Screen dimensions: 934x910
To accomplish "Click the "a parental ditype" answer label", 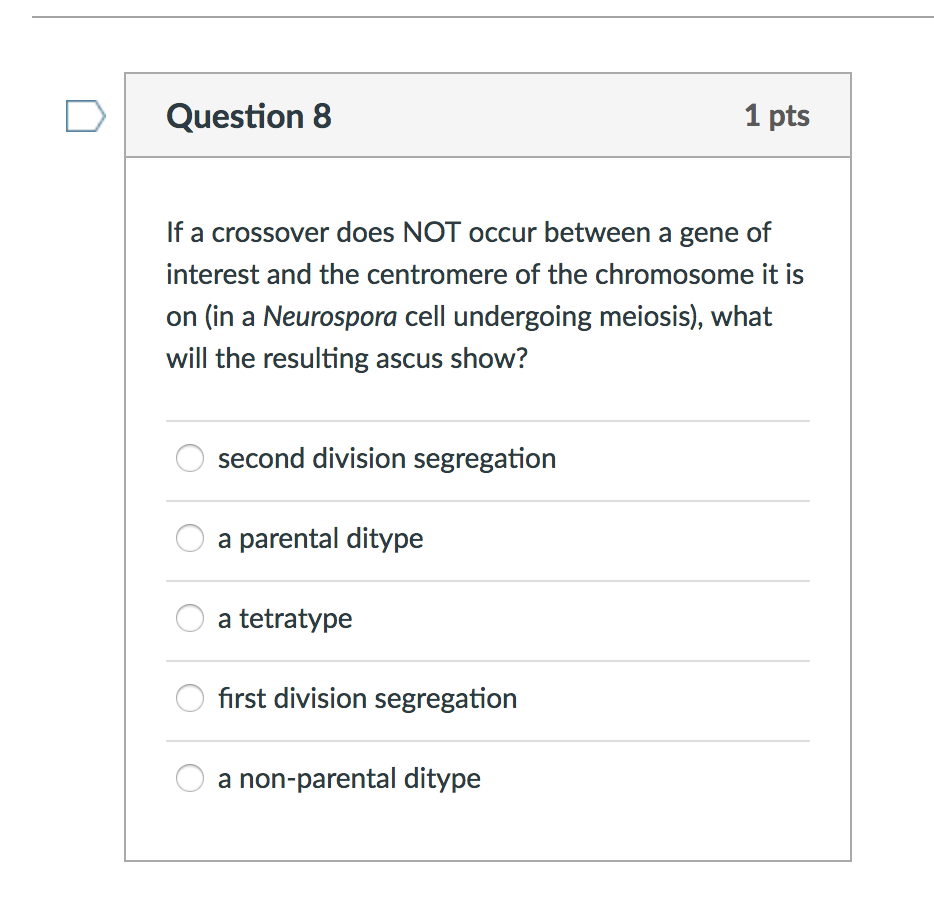I will click(x=320, y=539).
